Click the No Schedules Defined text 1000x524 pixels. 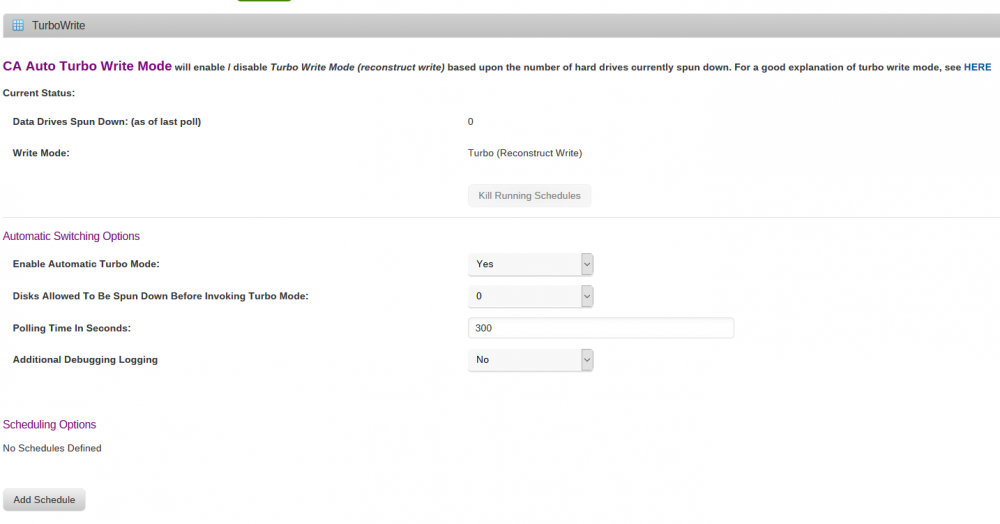click(52, 448)
